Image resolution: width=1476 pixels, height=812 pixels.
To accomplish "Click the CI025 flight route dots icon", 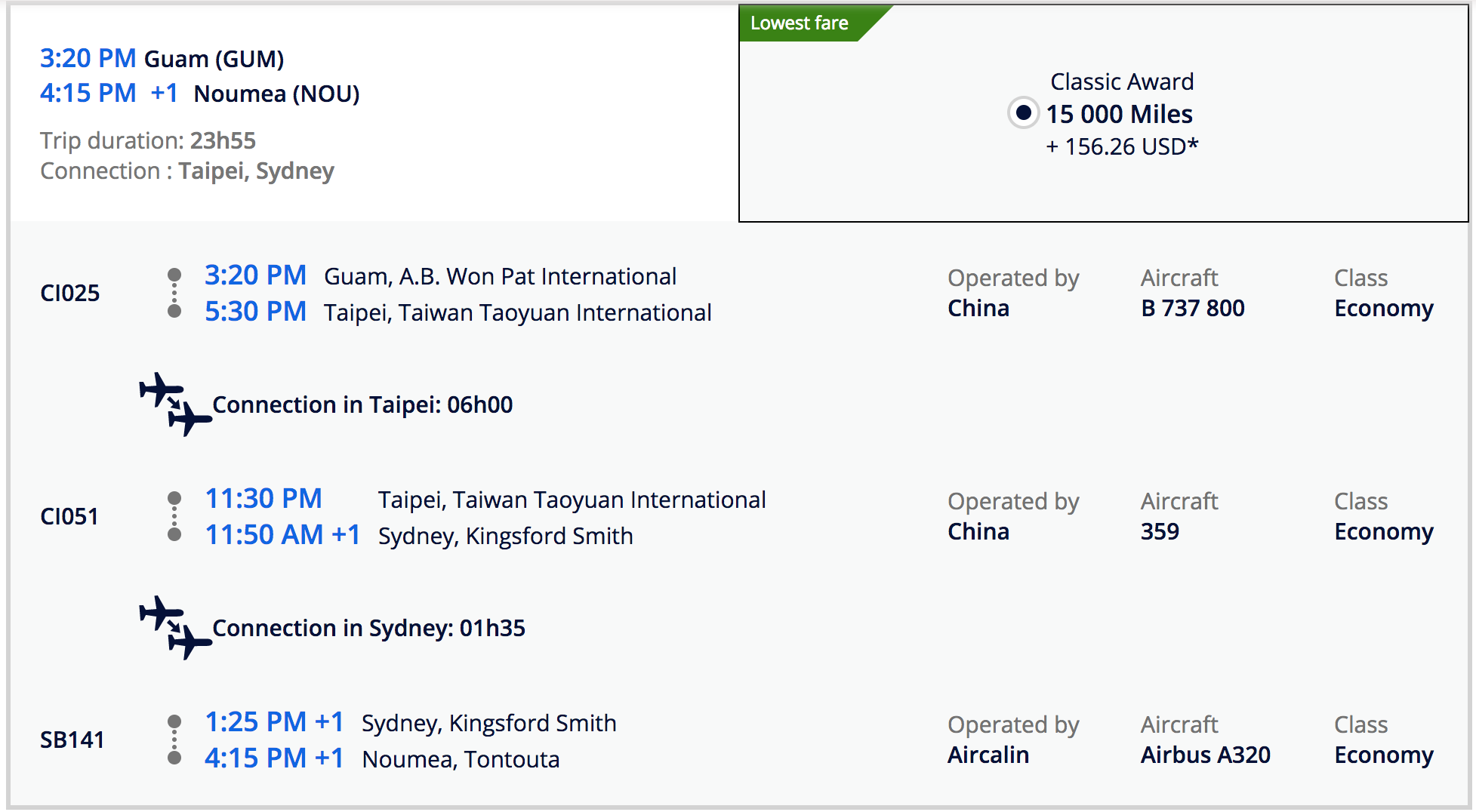I will coord(174,293).
